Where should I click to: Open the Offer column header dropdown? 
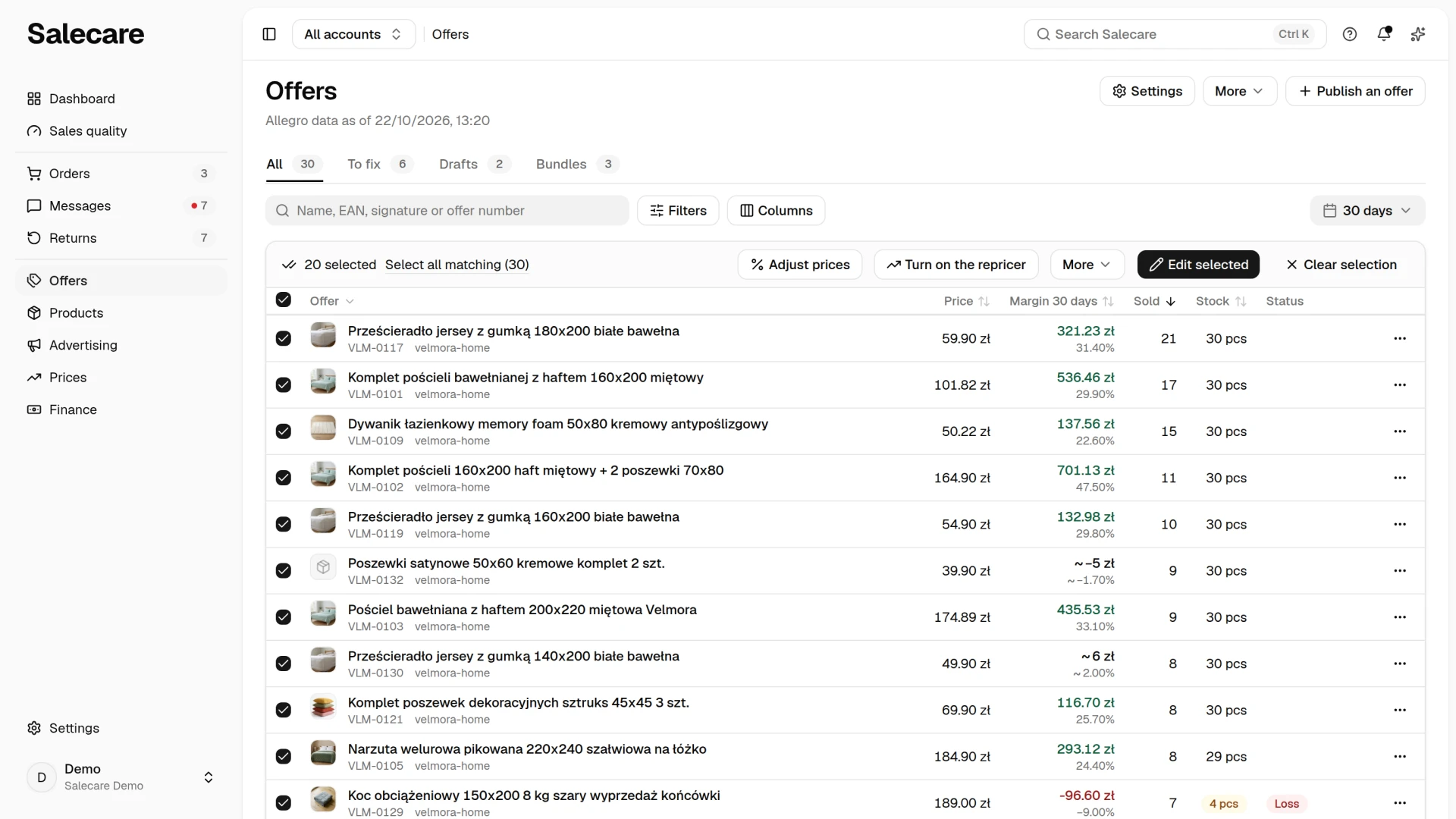coord(332,301)
